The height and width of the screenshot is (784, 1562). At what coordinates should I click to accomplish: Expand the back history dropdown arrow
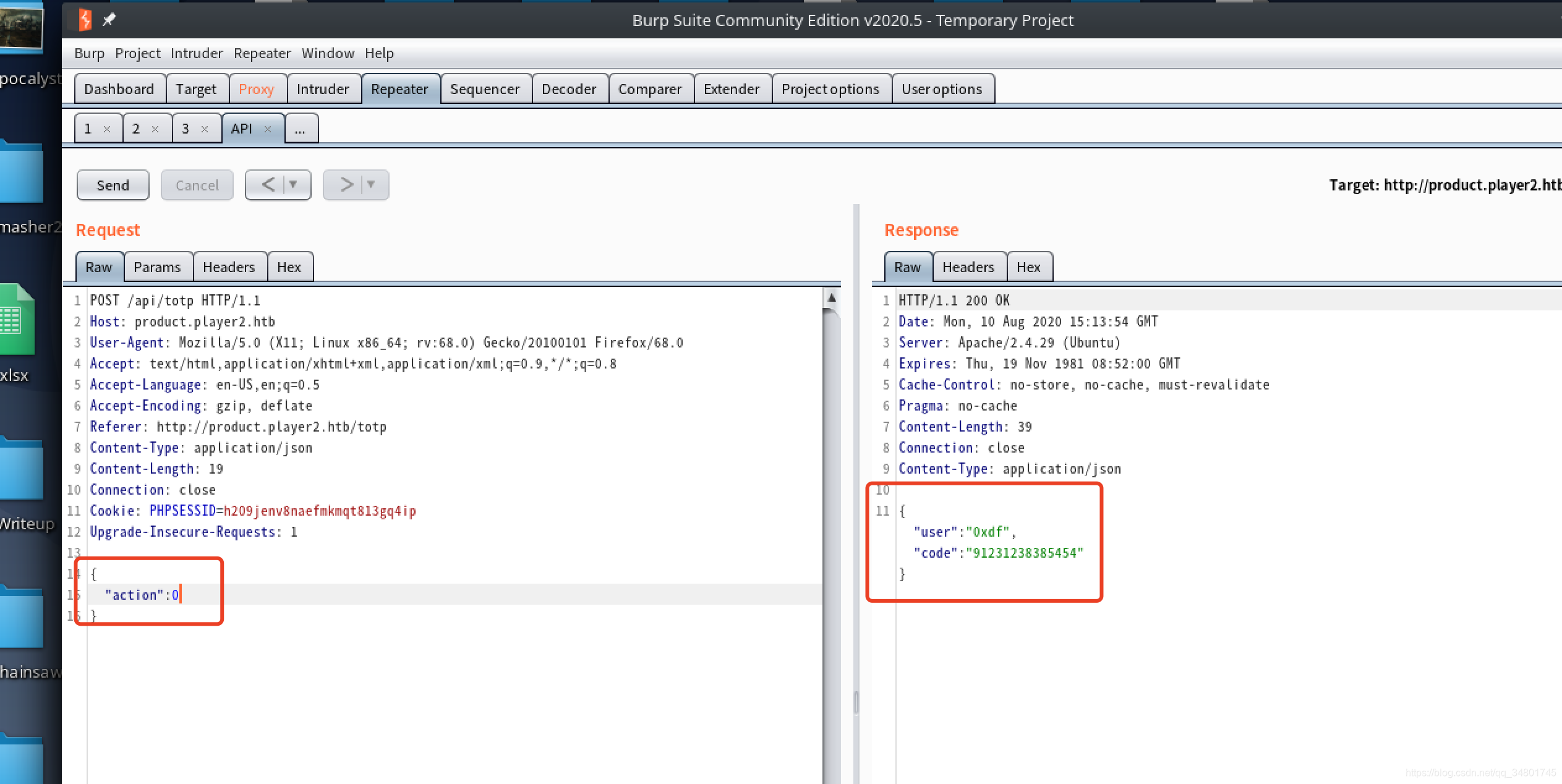click(x=293, y=185)
